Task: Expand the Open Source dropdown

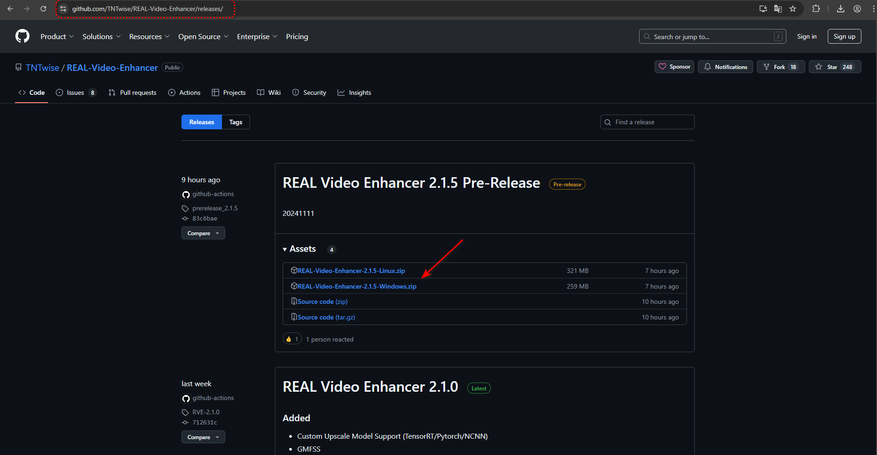Action: (203, 36)
